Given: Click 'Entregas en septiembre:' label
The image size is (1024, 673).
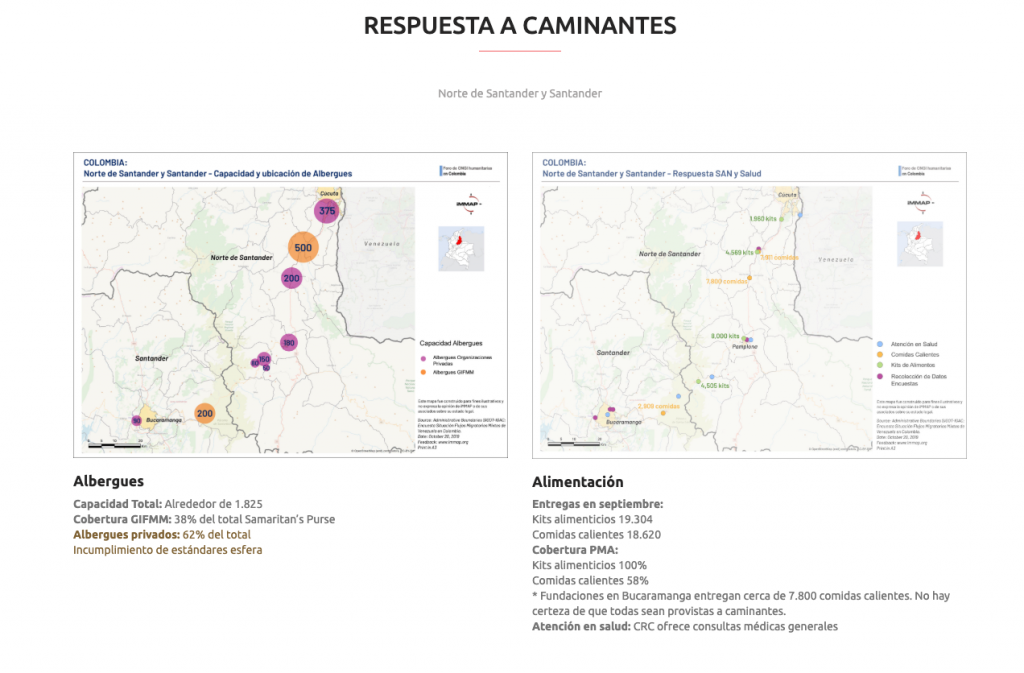Looking at the screenshot, I should click(598, 504).
